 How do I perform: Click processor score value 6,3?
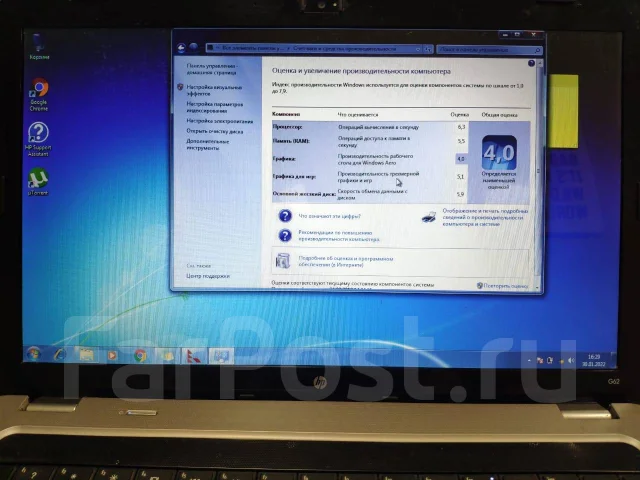461,127
